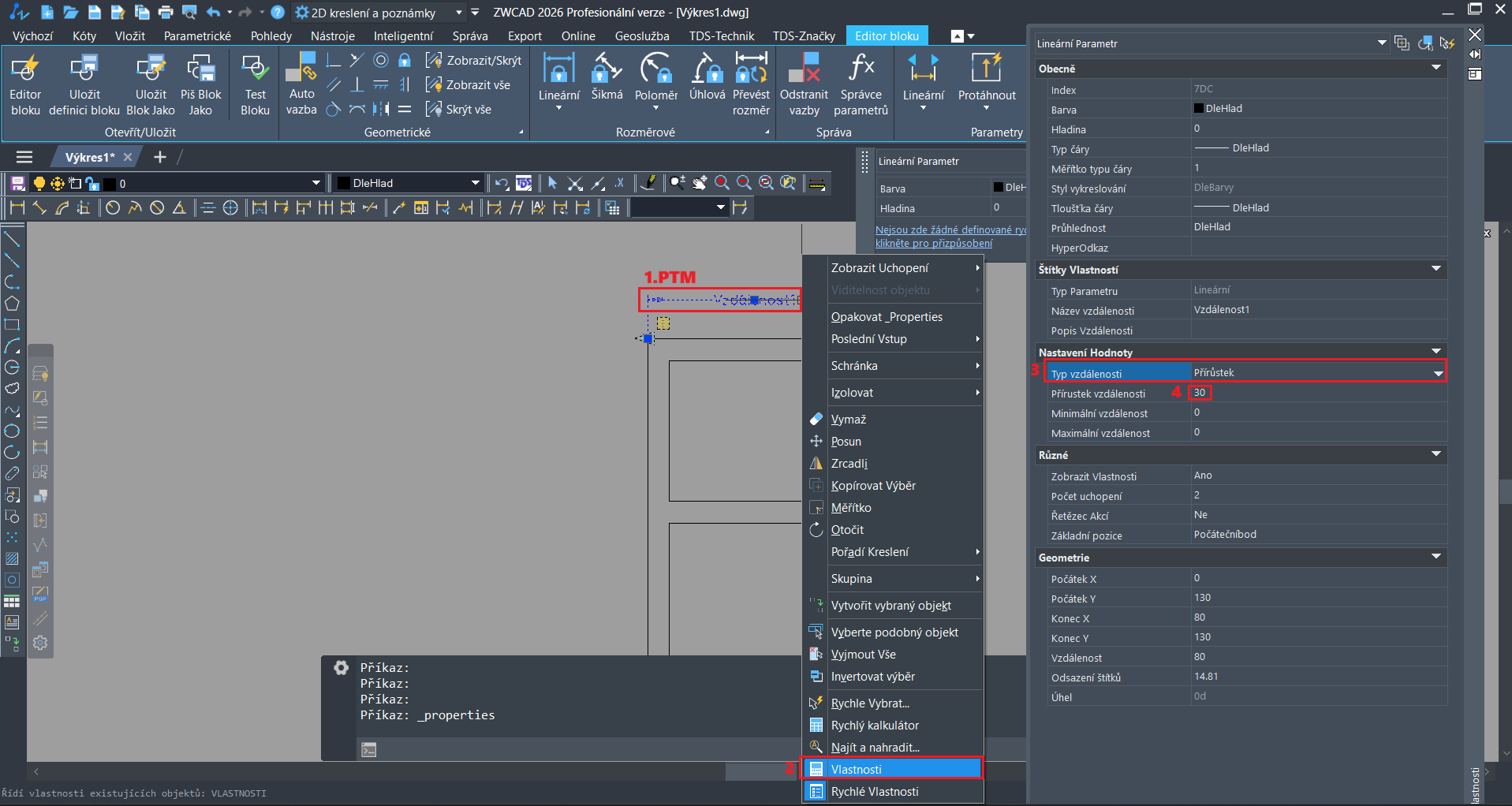This screenshot has width=1512, height=806.
Task: Click the layer 0 black color swatch
Action: 110,184
